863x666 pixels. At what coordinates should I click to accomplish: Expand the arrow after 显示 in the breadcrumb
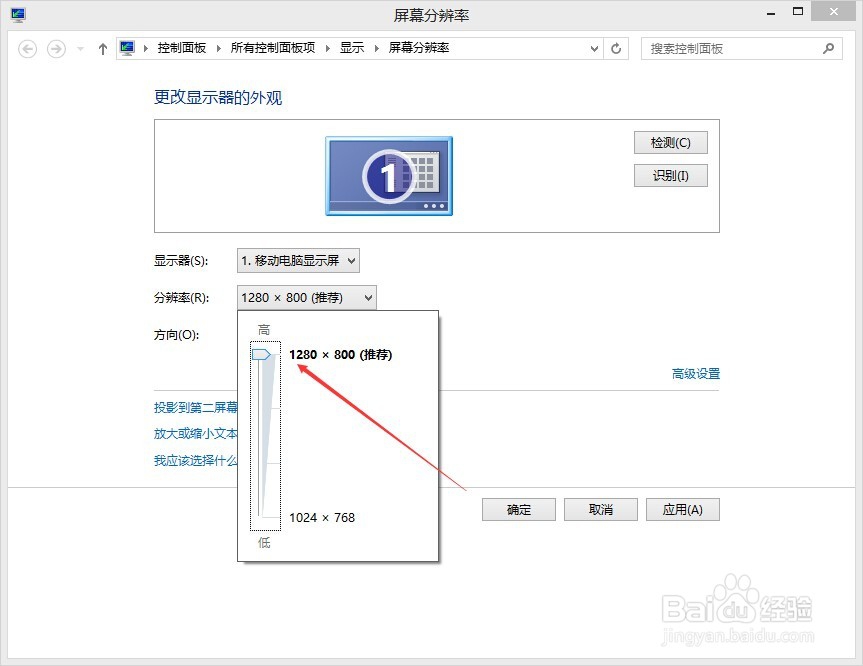pos(376,48)
